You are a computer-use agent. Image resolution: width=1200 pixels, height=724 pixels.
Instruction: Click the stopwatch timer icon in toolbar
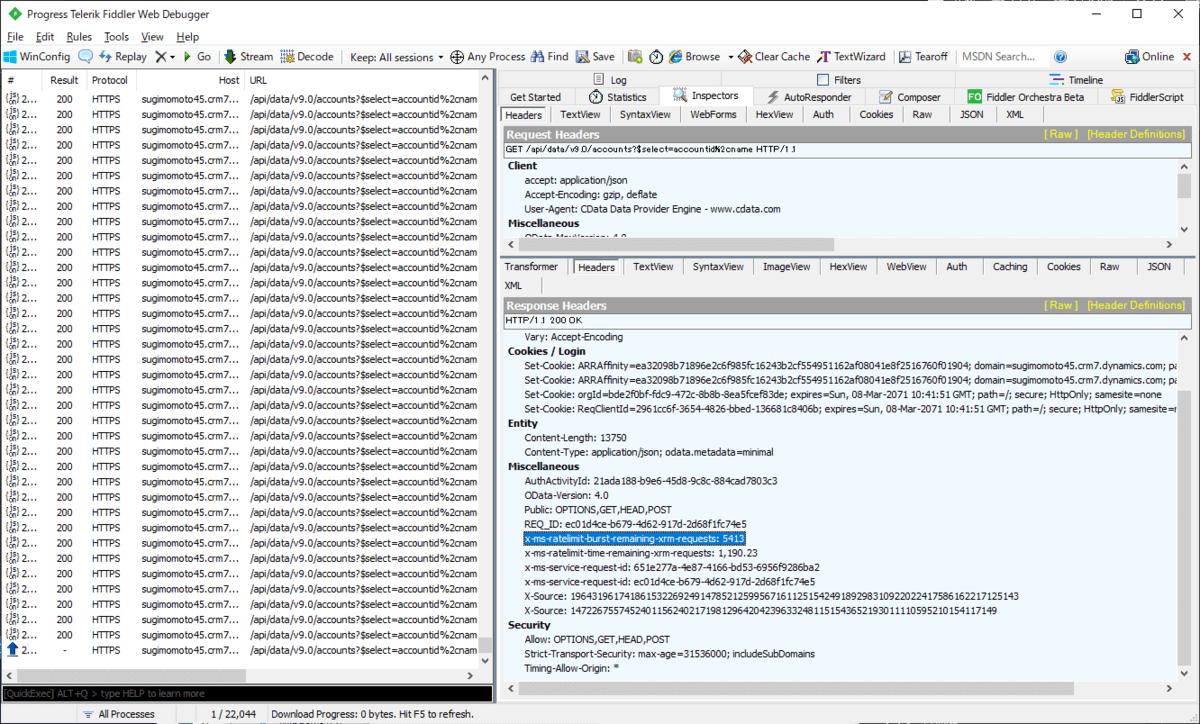click(656, 57)
